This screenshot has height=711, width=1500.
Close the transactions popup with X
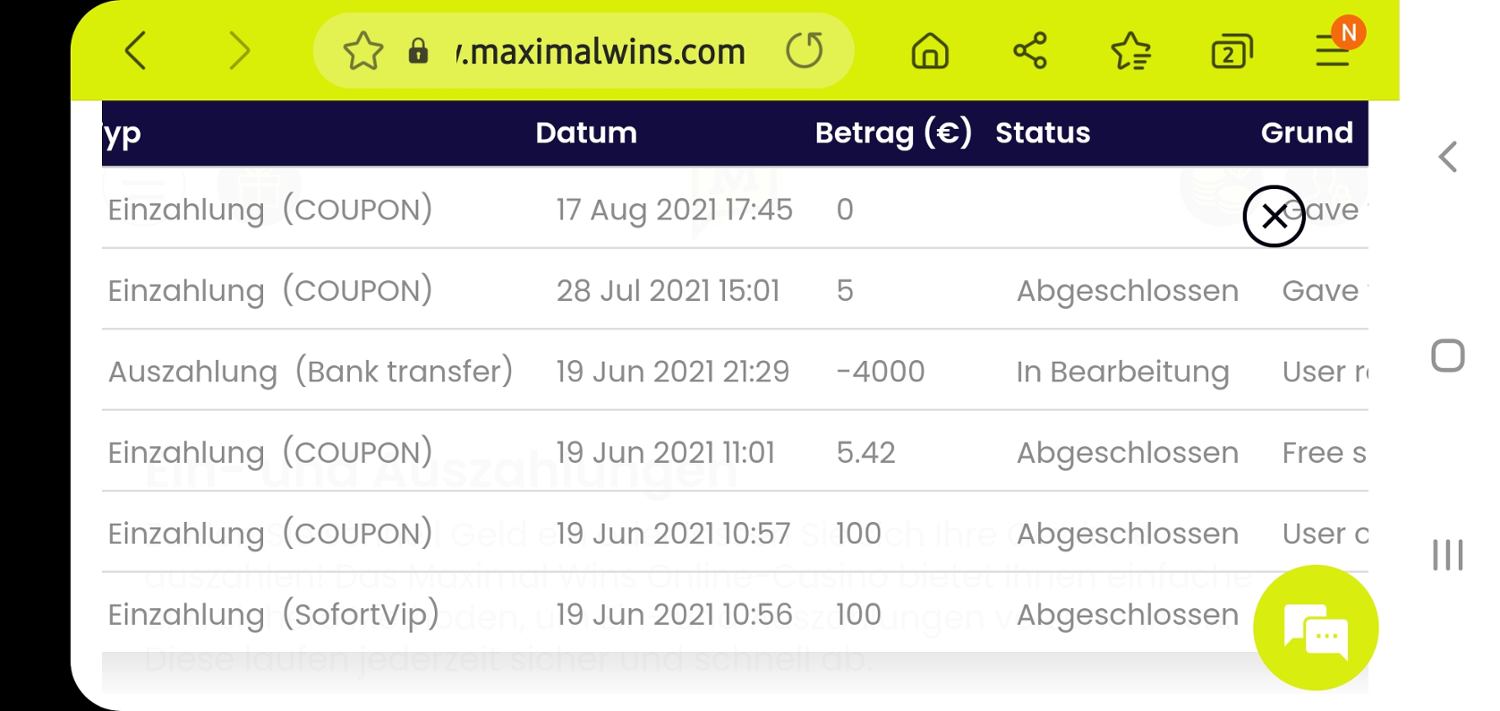point(1274,216)
